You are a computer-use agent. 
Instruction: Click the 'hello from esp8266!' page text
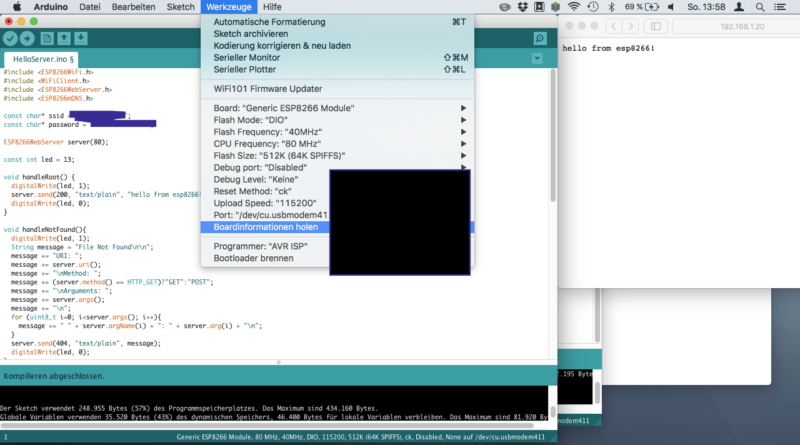pos(608,48)
